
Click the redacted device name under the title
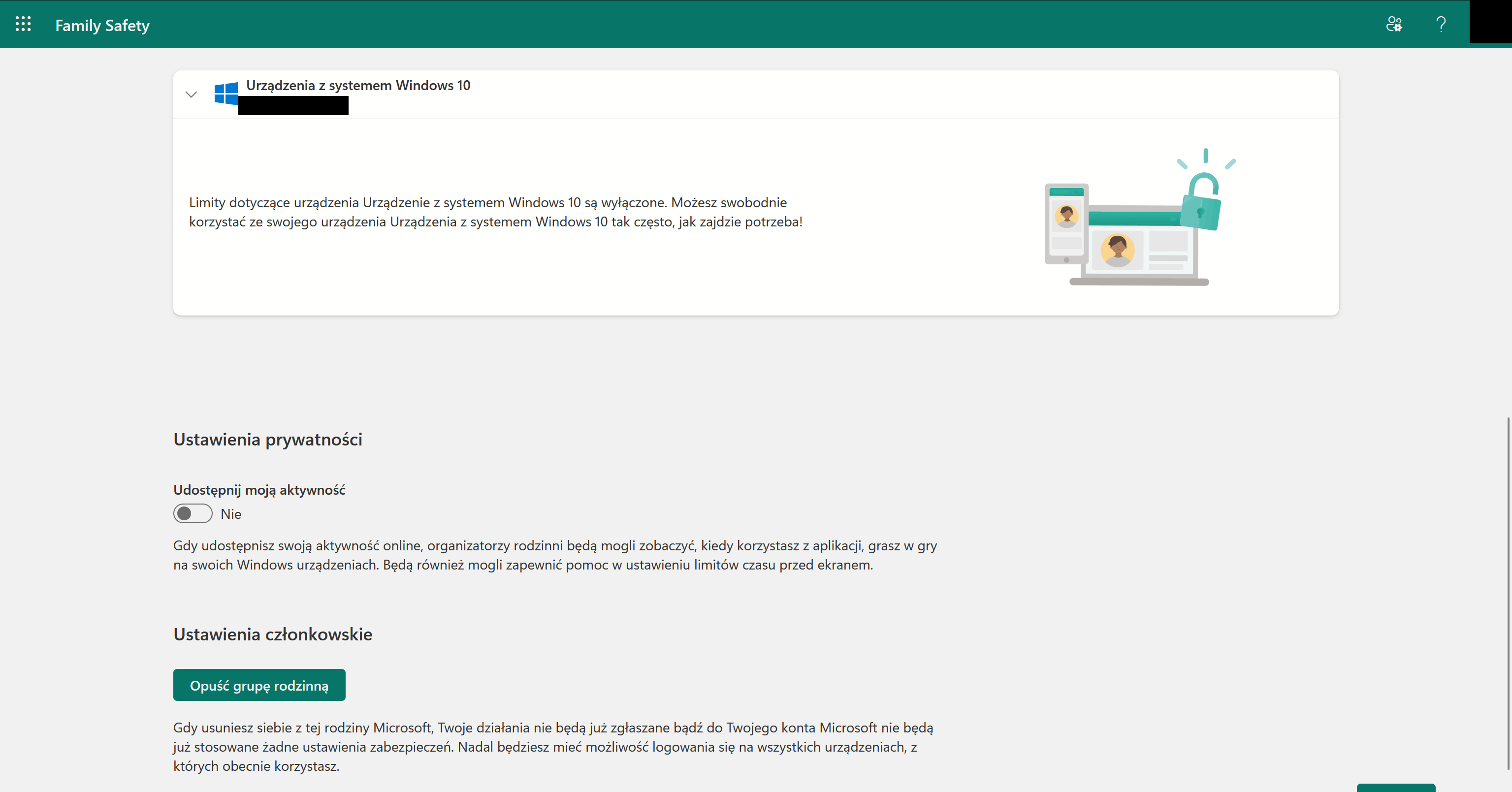click(293, 106)
